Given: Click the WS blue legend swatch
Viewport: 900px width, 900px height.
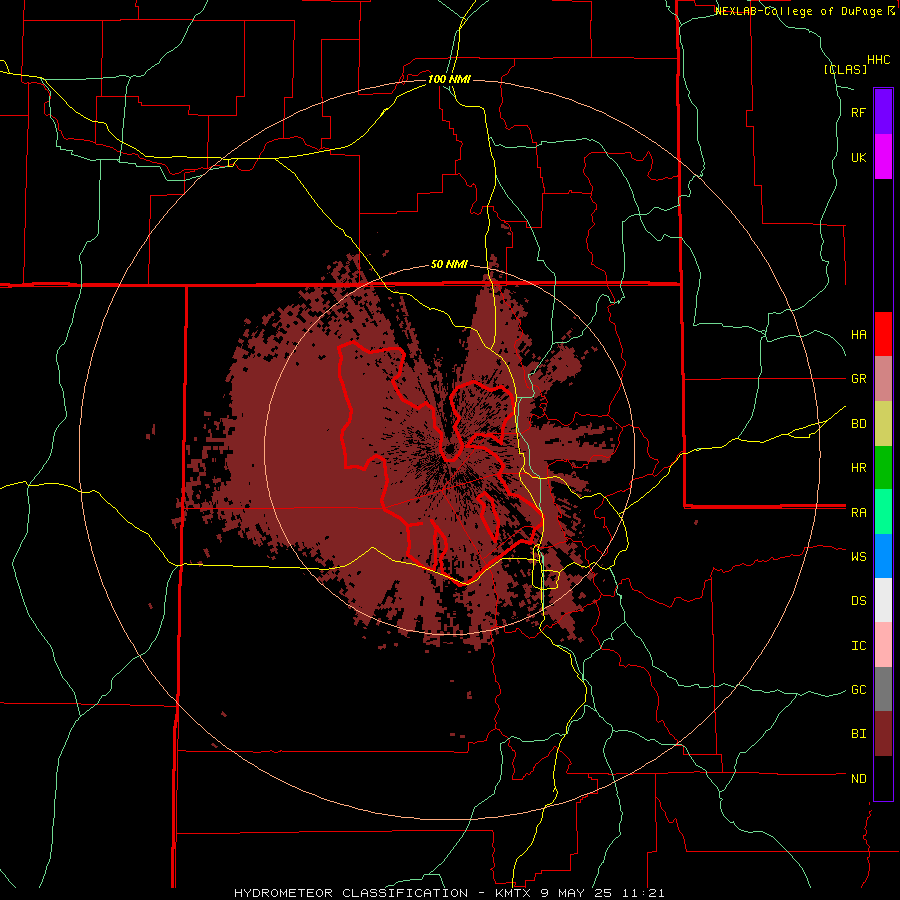Looking at the screenshot, I should point(883,556).
